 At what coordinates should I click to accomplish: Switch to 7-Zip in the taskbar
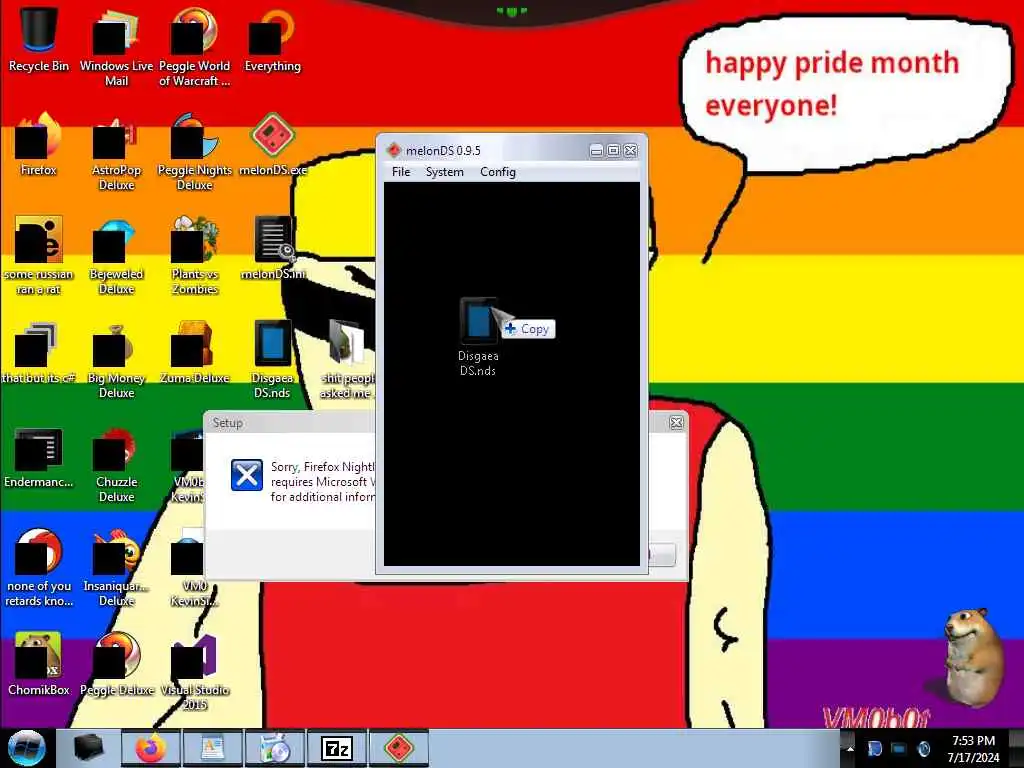tap(337, 748)
